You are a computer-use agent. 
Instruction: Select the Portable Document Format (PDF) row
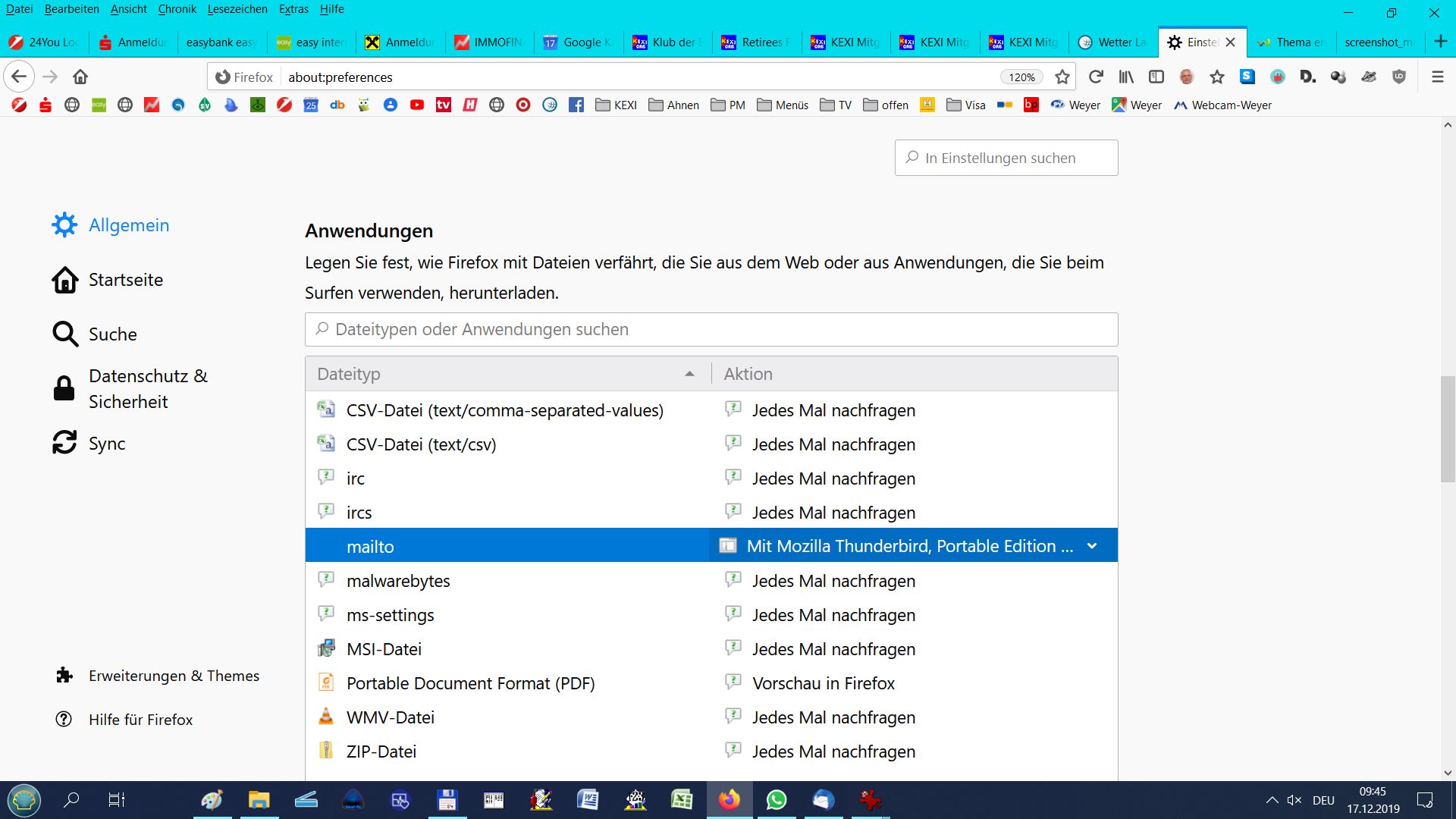(470, 683)
